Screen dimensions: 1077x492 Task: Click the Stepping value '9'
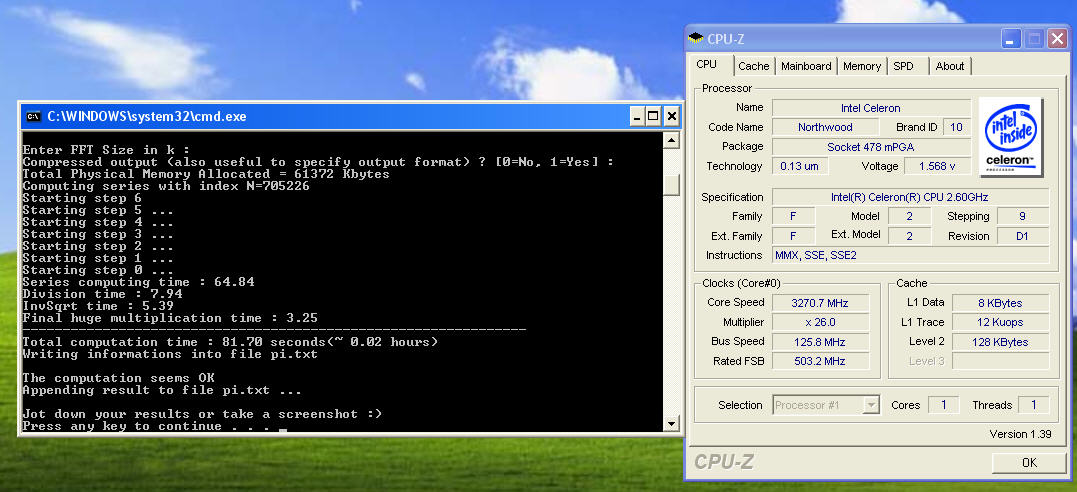(x=1023, y=216)
